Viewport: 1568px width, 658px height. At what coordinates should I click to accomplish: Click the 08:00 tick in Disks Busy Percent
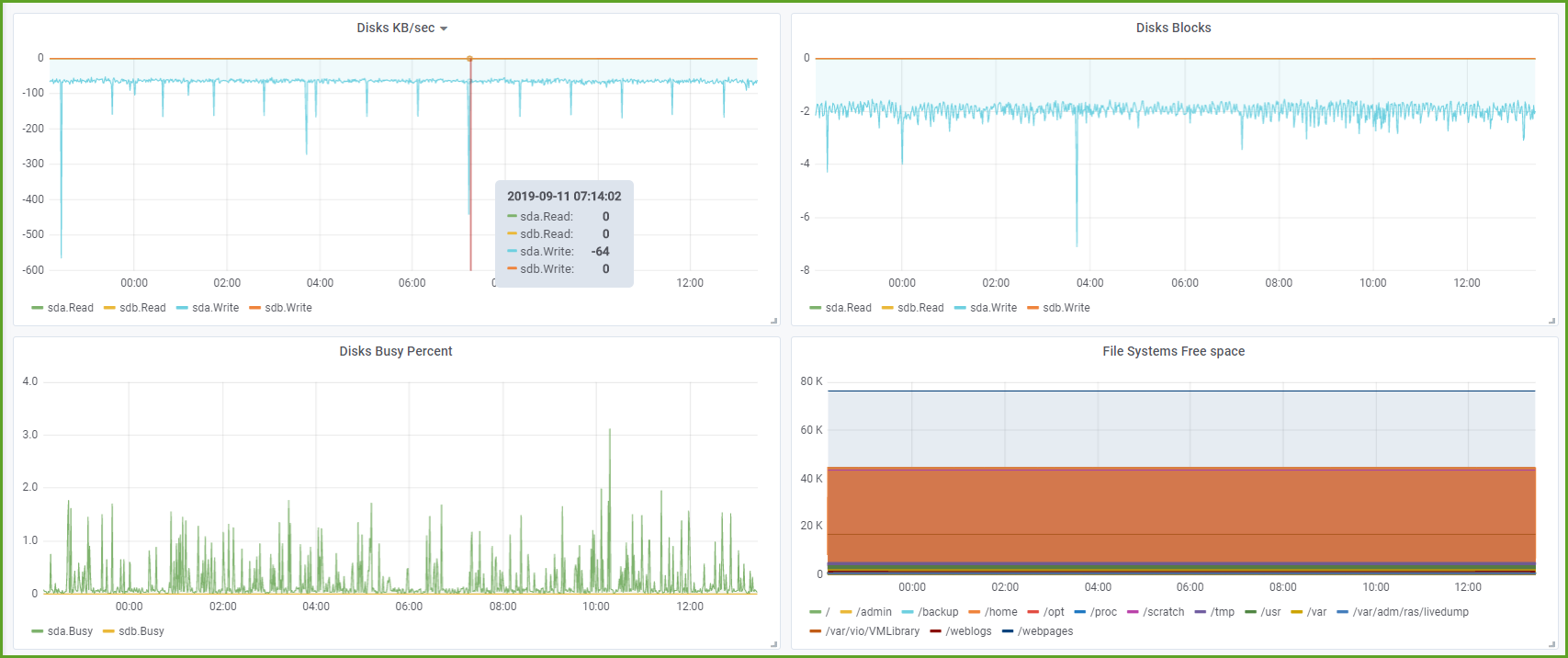click(x=502, y=607)
